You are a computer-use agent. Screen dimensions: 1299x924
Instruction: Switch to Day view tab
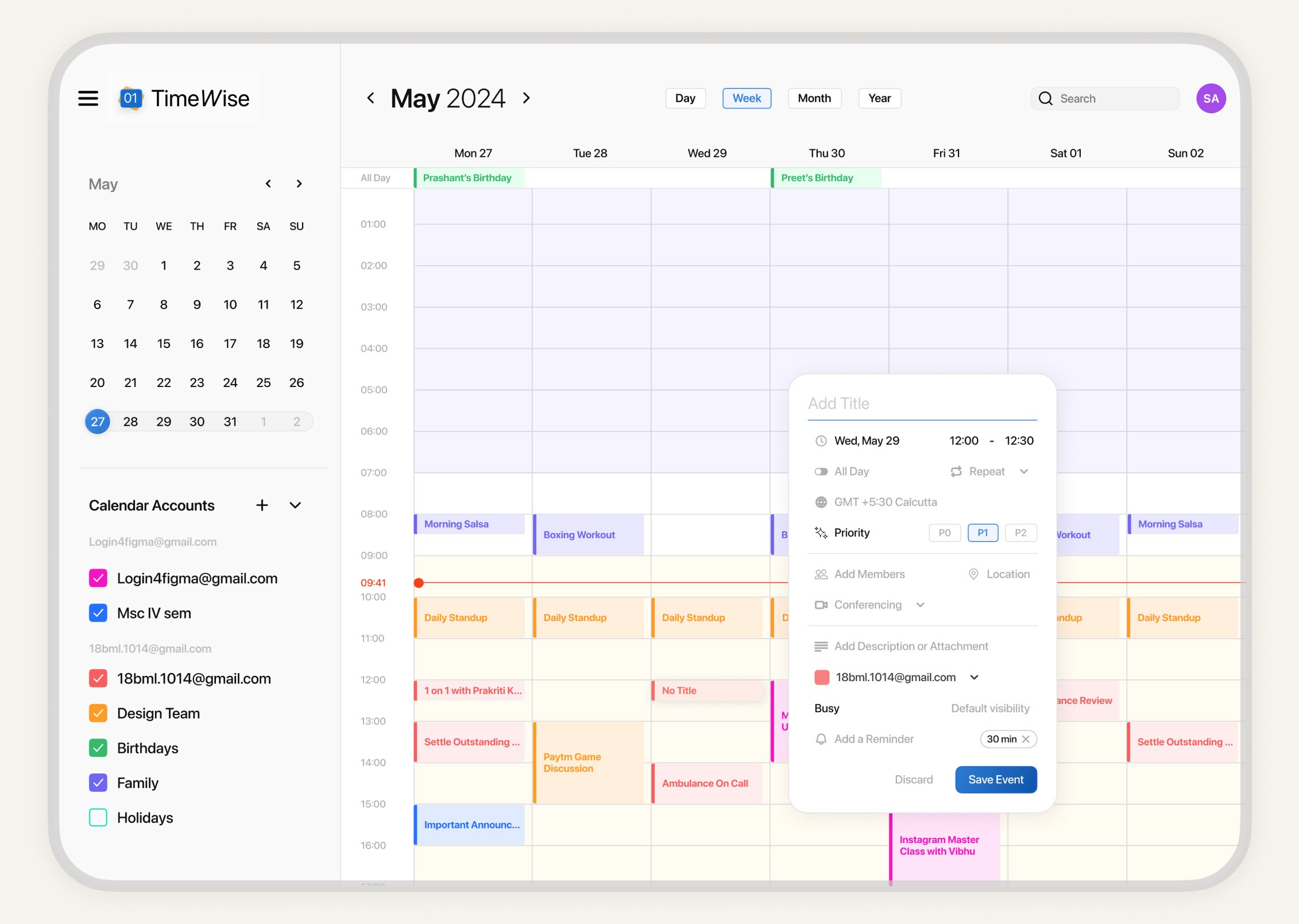(685, 98)
